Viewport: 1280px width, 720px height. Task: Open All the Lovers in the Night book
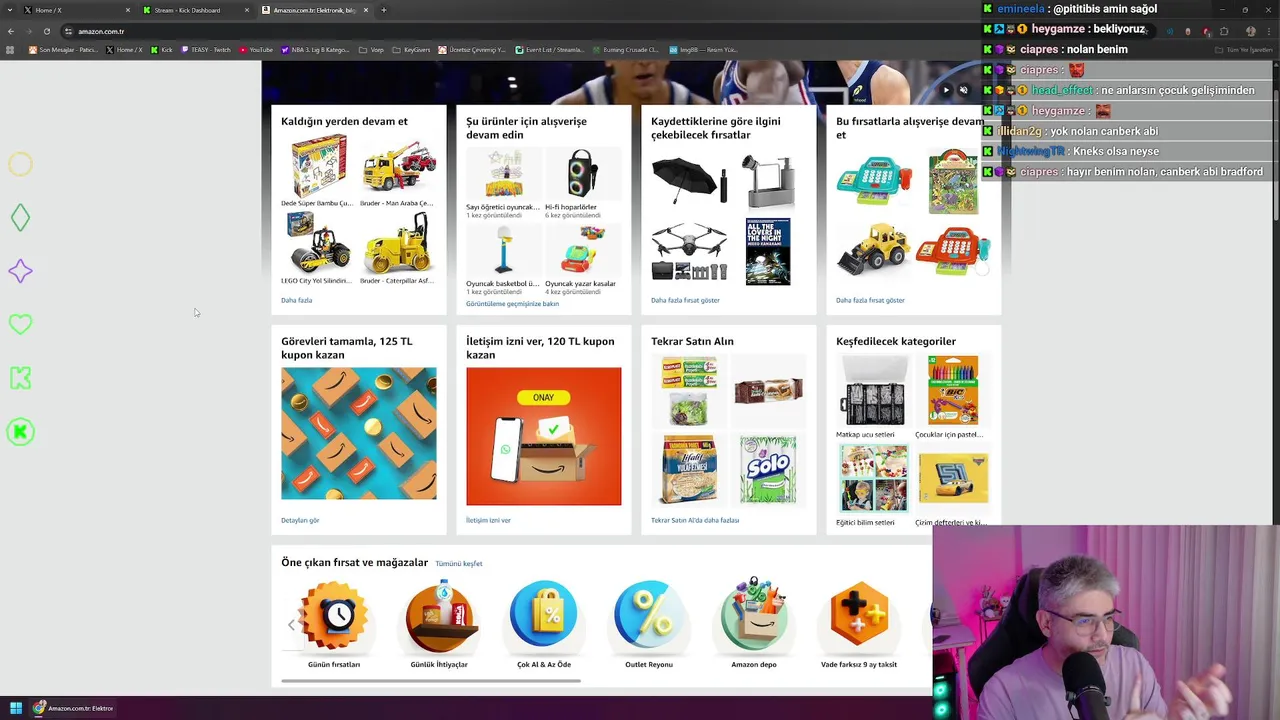[768, 251]
